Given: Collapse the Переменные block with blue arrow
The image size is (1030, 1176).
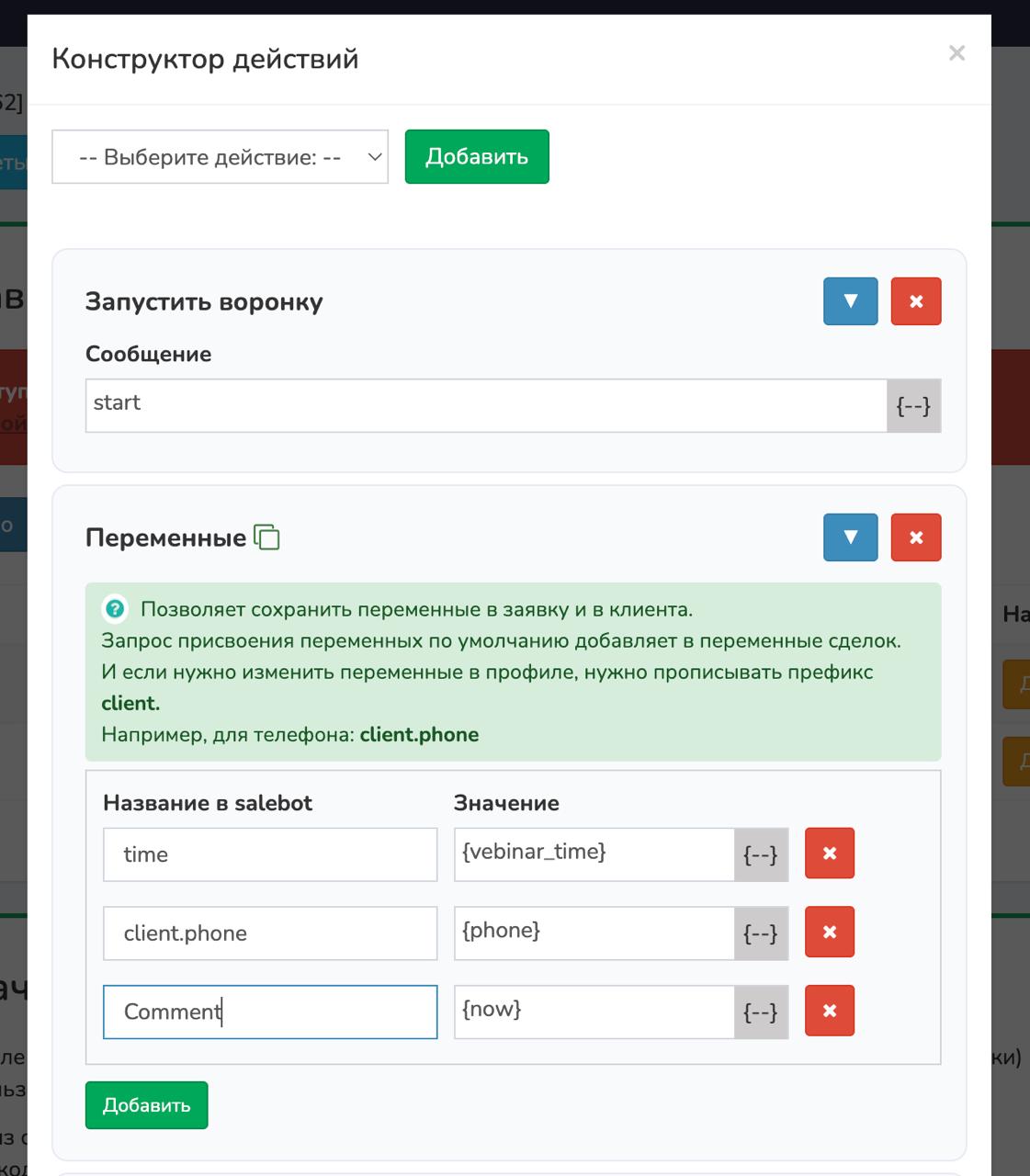Looking at the screenshot, I should [850, 537].
